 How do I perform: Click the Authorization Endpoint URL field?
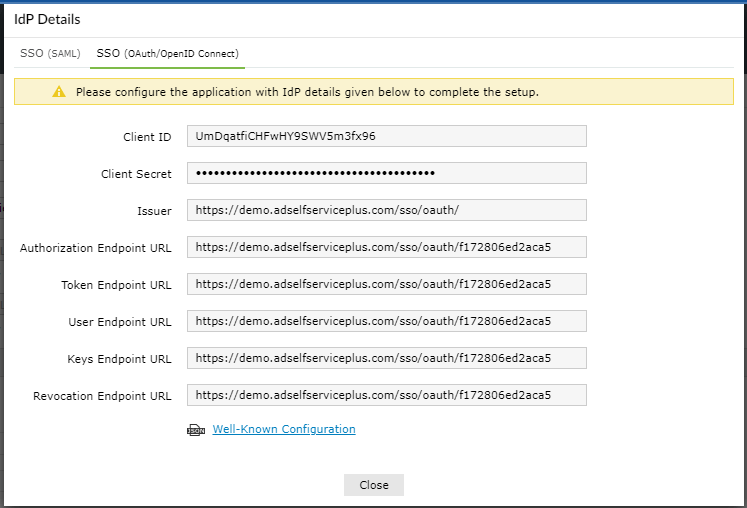pos(386,247)
